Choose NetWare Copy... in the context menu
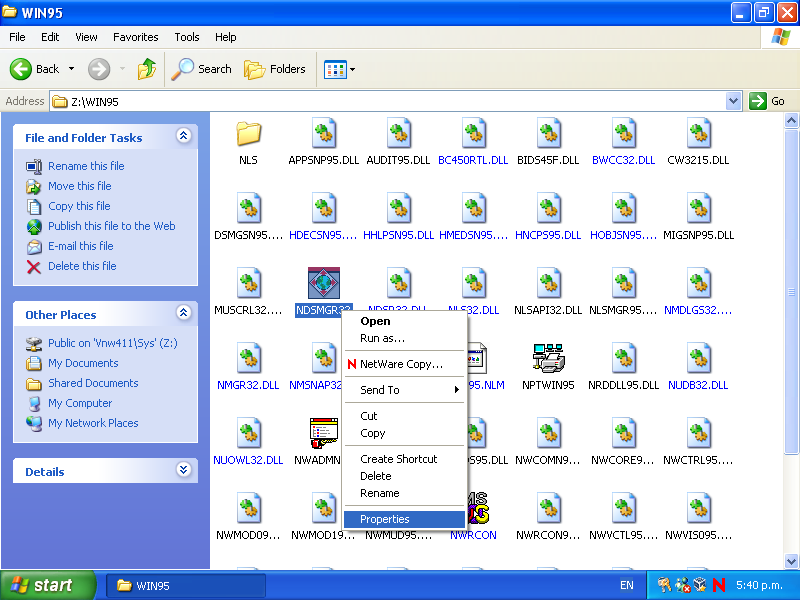800x600 pixels. [x=404, y=364]
